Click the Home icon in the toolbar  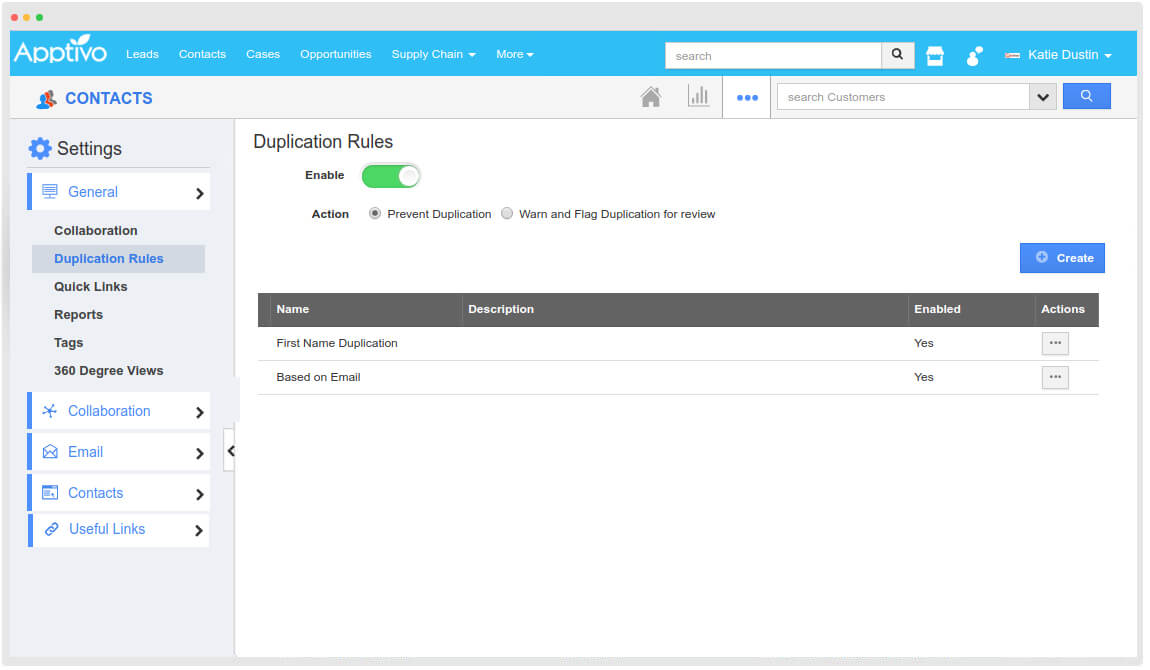tap(651, 96)
